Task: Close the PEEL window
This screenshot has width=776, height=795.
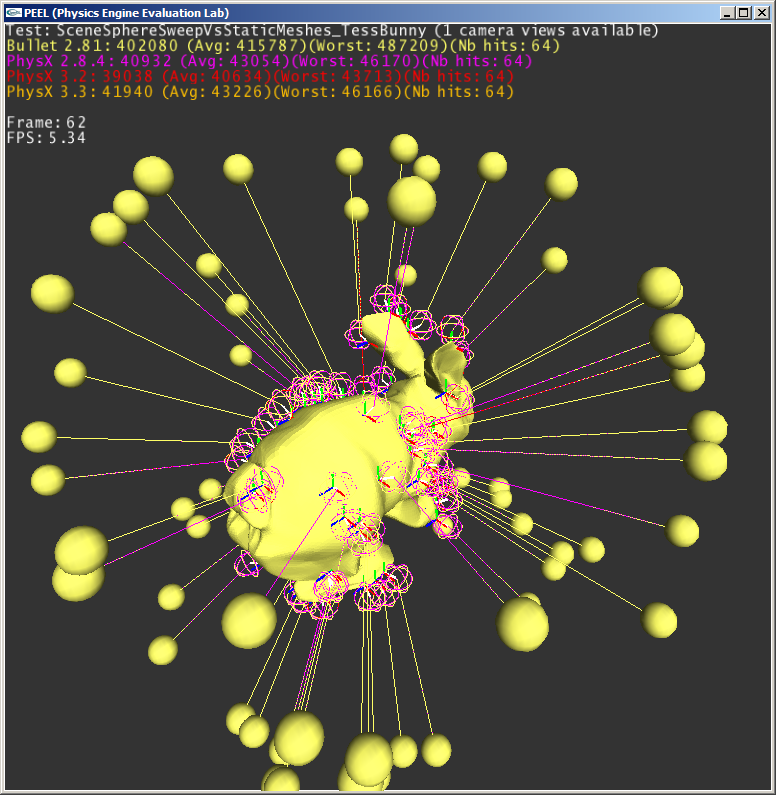Action: [762, 13]
